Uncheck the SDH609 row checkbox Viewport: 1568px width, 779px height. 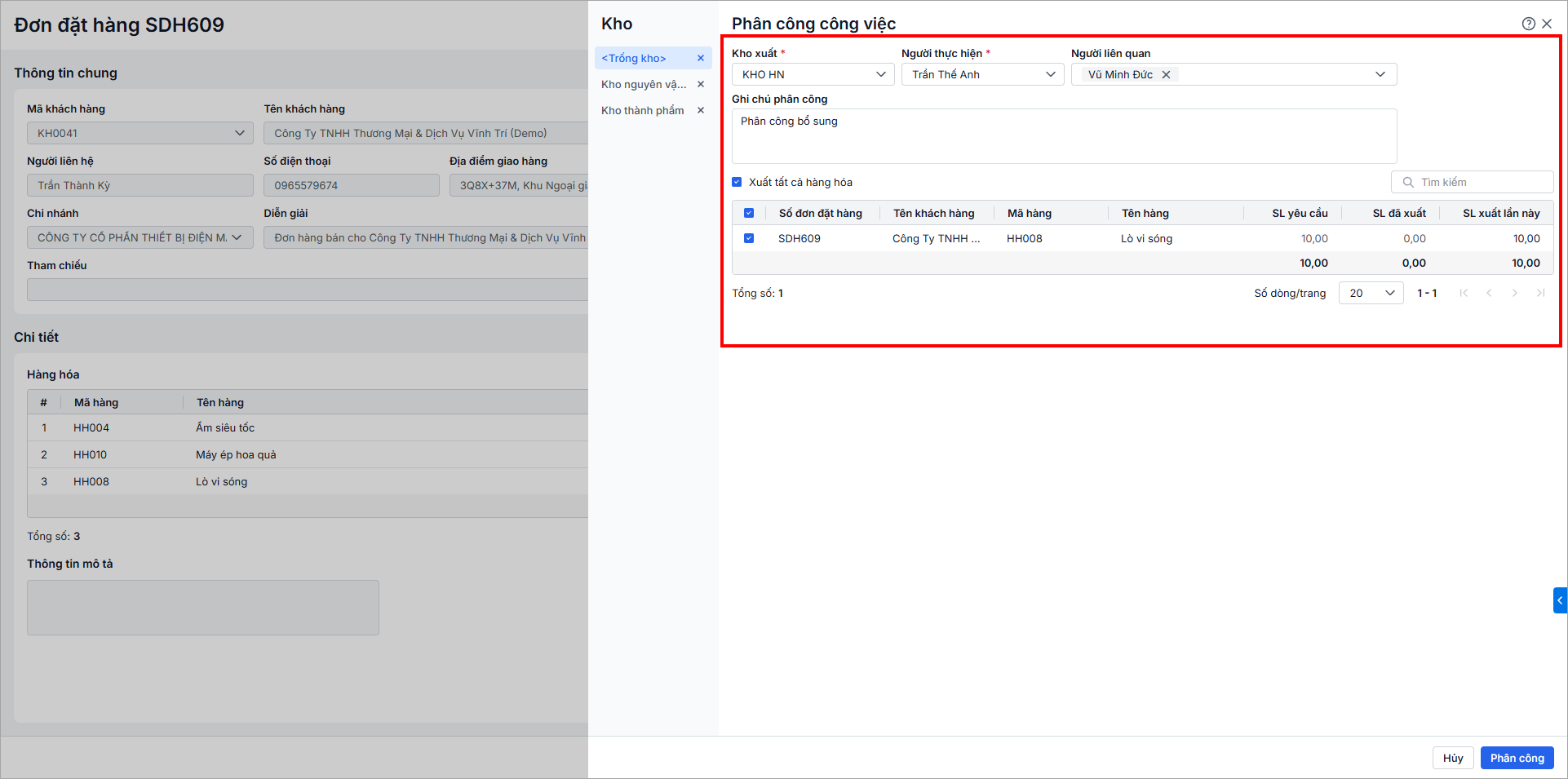click(749, 238)
